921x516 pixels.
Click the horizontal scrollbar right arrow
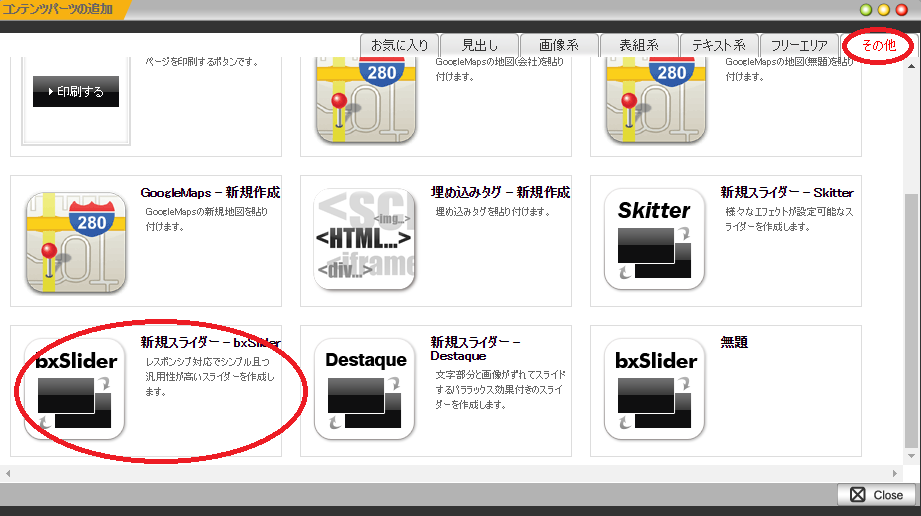(x=895, y=473)
